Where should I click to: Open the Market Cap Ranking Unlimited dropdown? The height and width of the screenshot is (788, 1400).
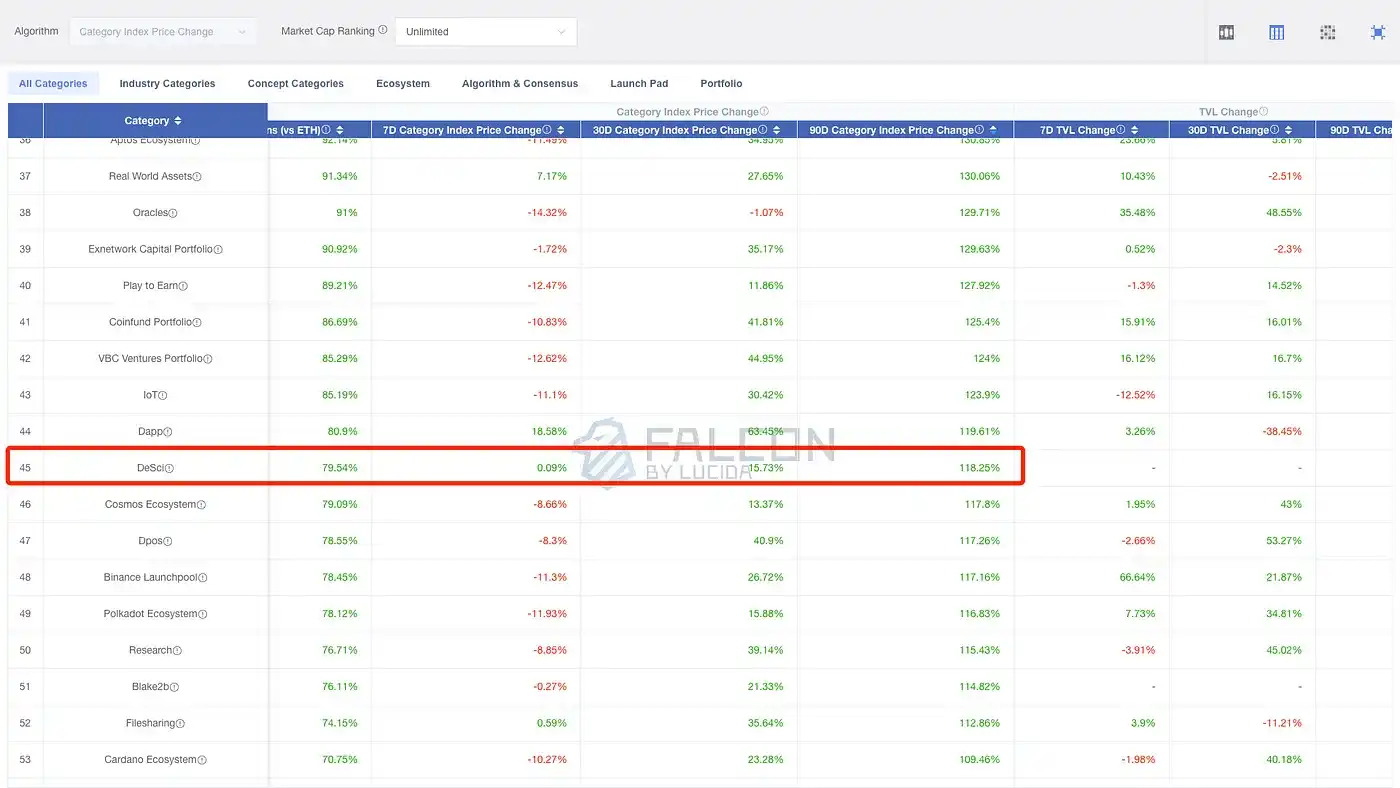(x=485, y=32)
